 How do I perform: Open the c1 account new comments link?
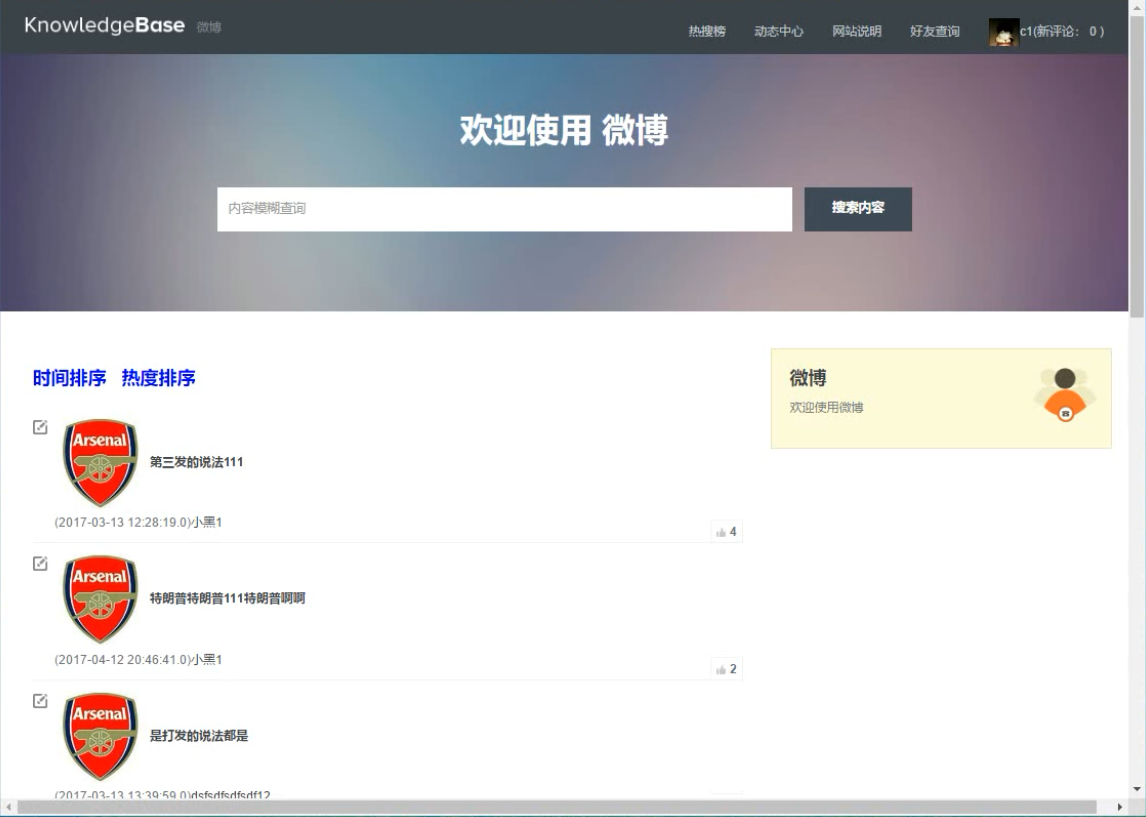pyautogui.click(x=1062, y=31)
